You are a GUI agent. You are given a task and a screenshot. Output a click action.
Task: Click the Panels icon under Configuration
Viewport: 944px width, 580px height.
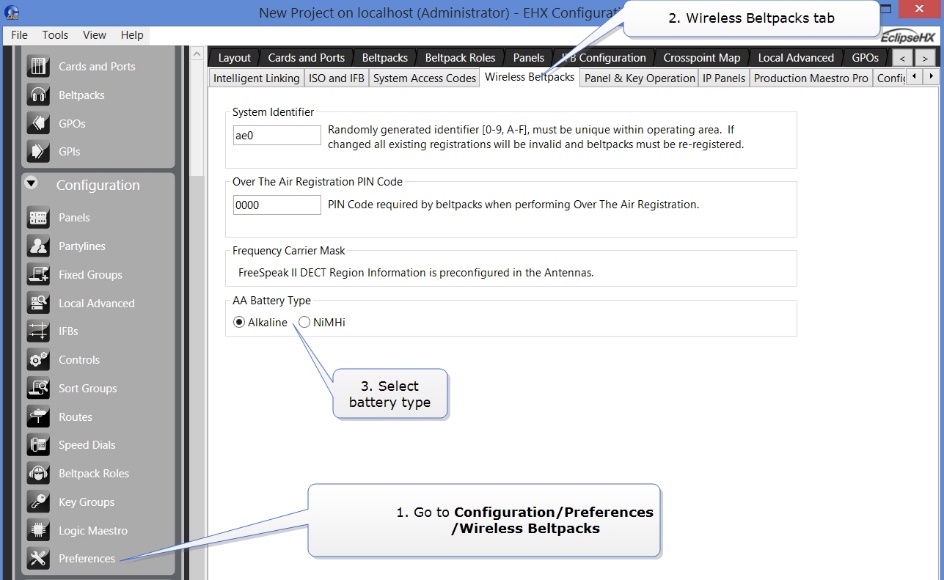(x=38, y=217)
